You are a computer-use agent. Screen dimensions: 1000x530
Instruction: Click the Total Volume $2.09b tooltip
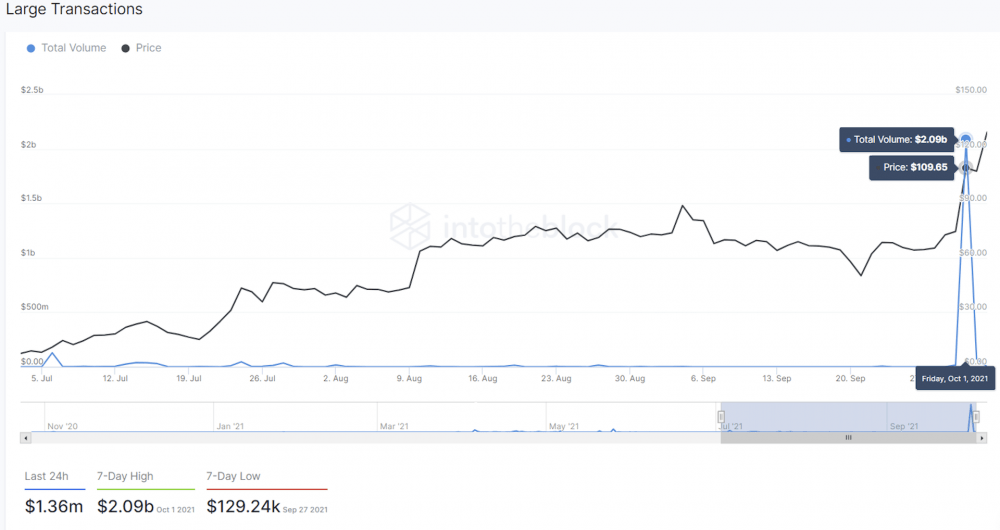point(897,140)
